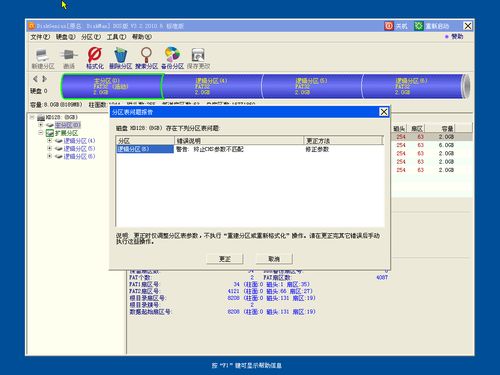Select the 逻辑分区(4) segment in the disk bar

[x=212, y=86]
